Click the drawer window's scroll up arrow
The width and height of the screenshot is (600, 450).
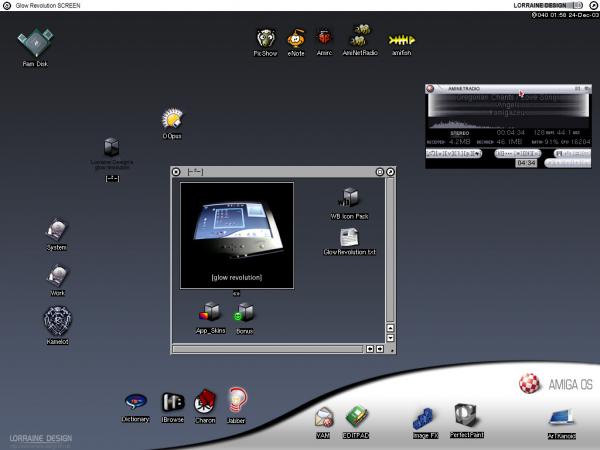(x=390, y=328)
